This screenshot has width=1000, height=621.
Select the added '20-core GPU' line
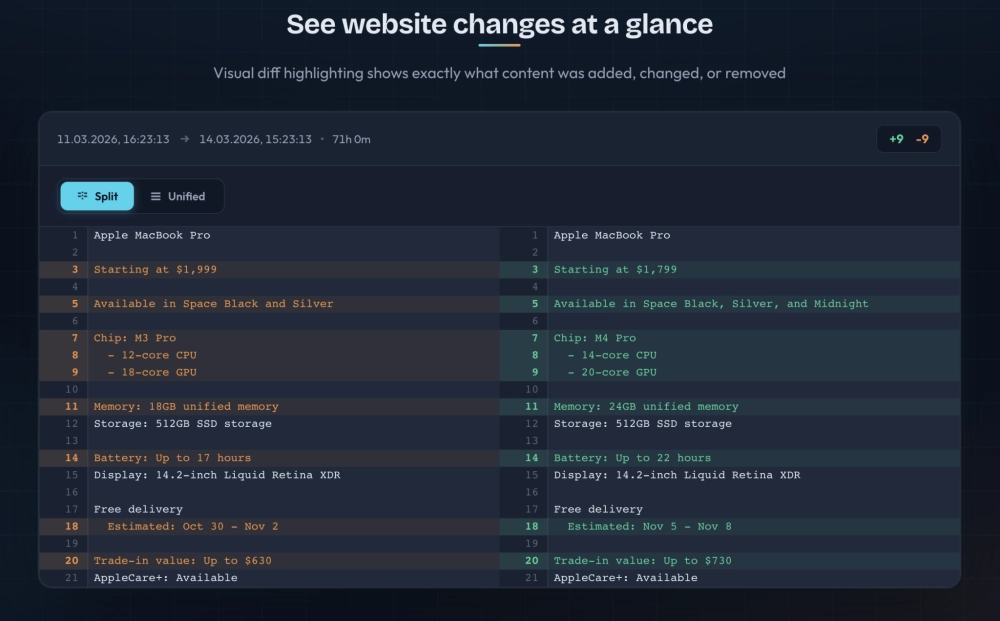point(612,372)
